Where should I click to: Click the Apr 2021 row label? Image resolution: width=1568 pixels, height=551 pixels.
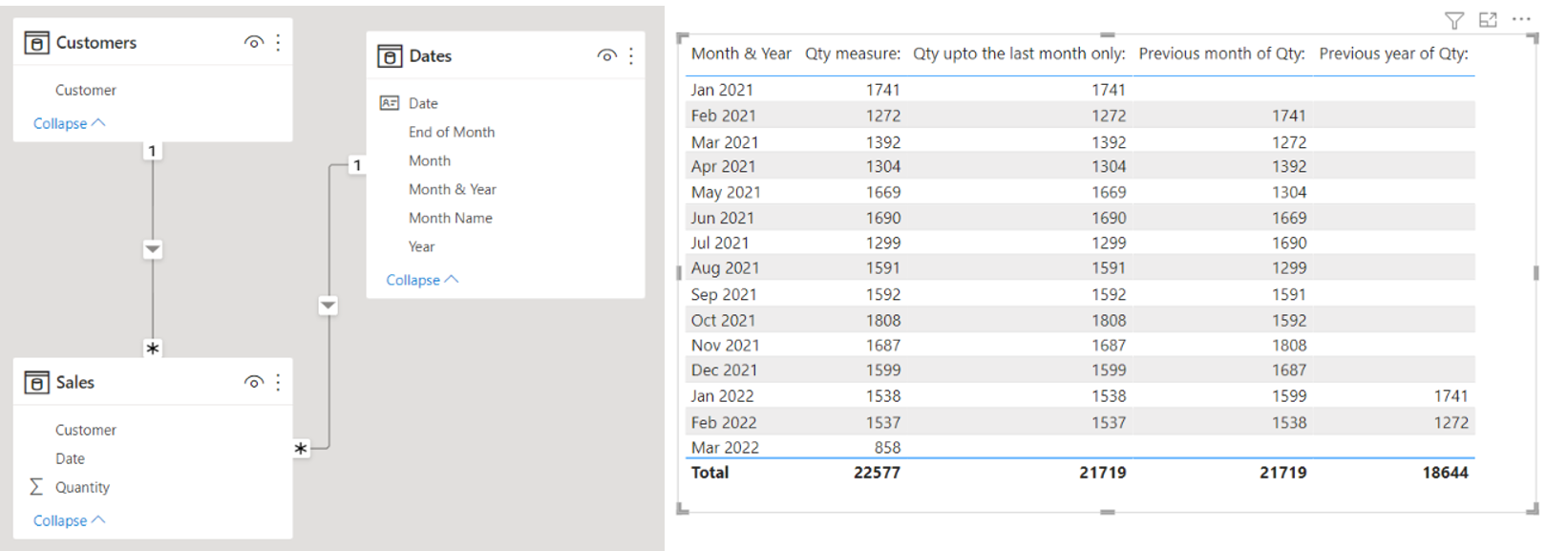(723, 166)
